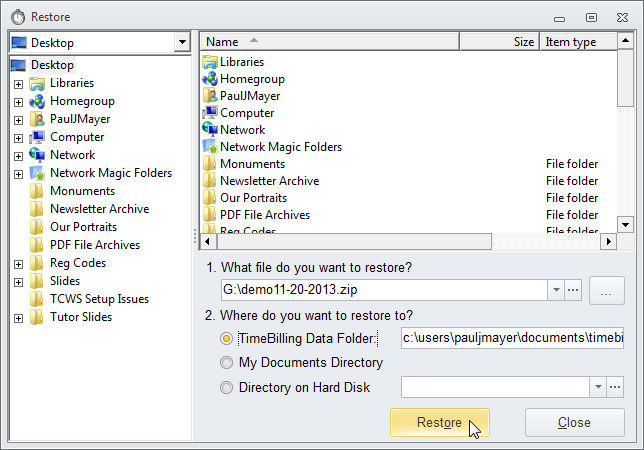Click the Homegroup icon in file list
This screenshot has height=450, width=644.
click(x=210, y=79)
